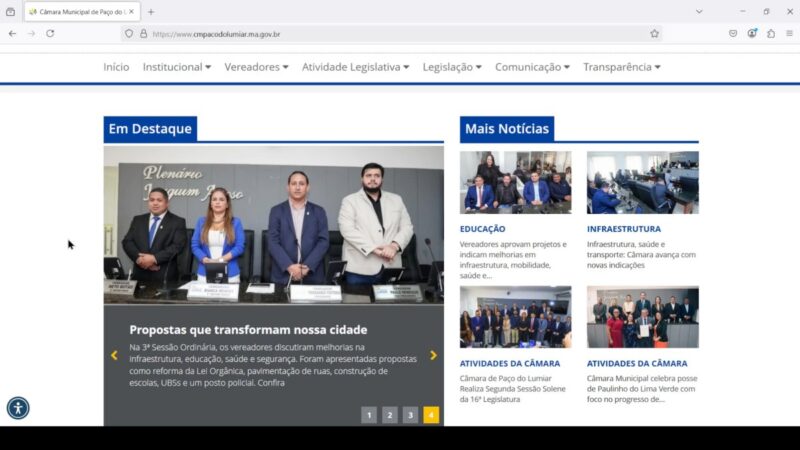Close the Câmara Municipal tab
Viewport: 800px width, 450px height.
(x=132, y=11)
